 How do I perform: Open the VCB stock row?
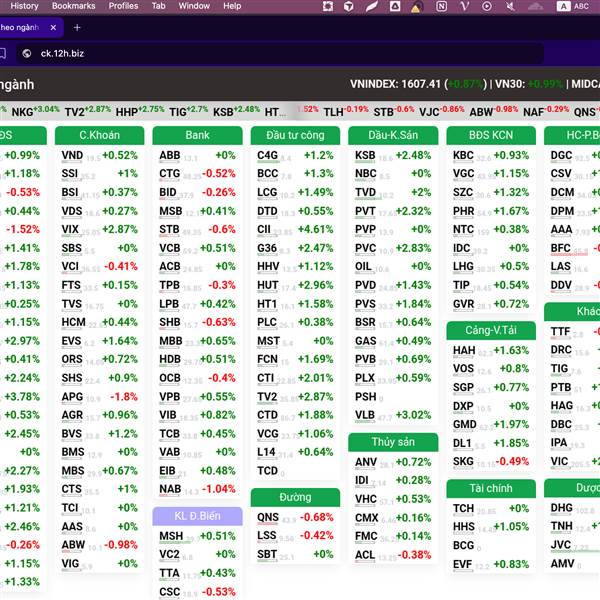[197, 248]
